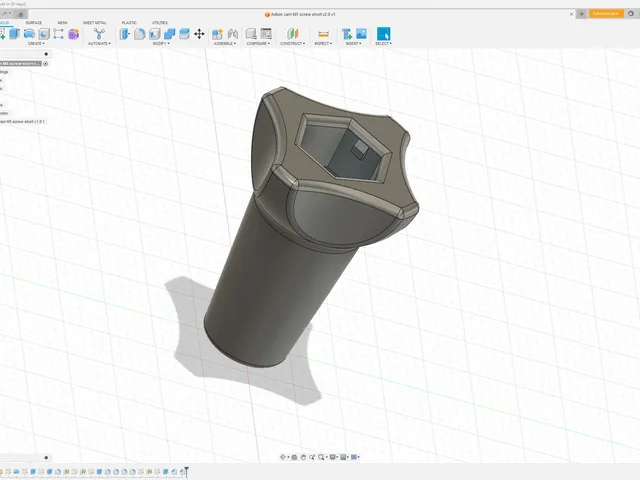Open the CONFIGURE dropdown menu

point(258,43)
